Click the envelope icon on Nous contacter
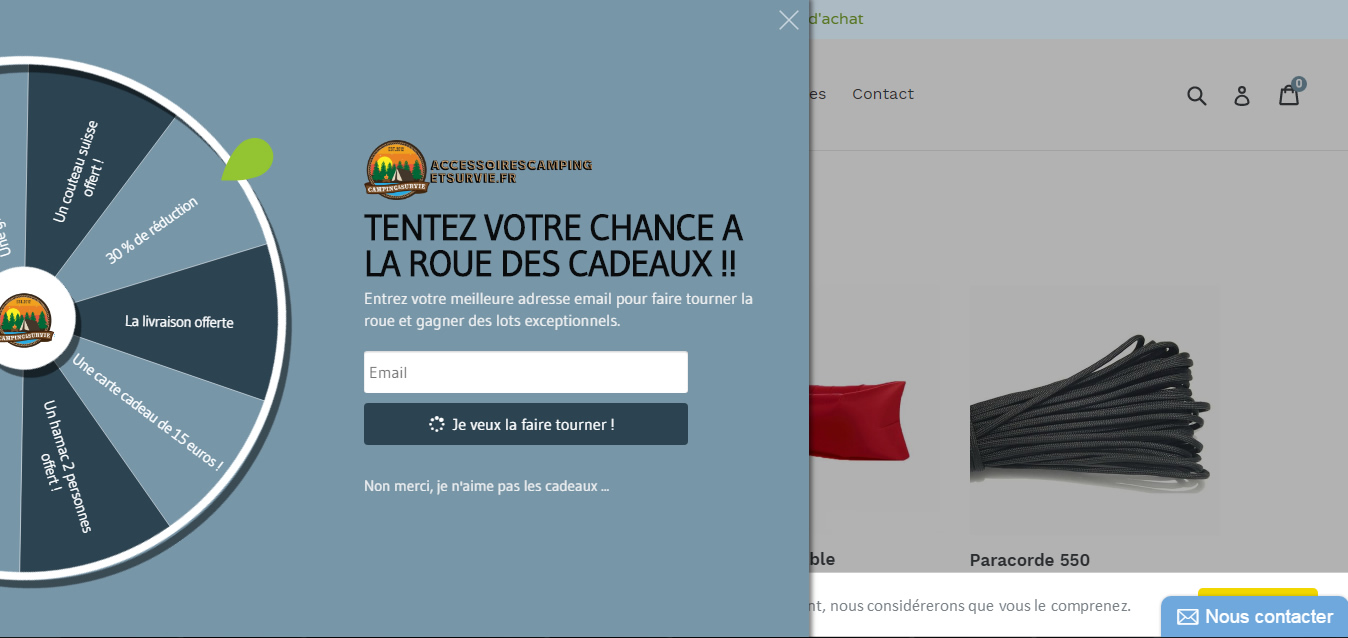This screenshot has width=1348, height=638. point(1188,617)
